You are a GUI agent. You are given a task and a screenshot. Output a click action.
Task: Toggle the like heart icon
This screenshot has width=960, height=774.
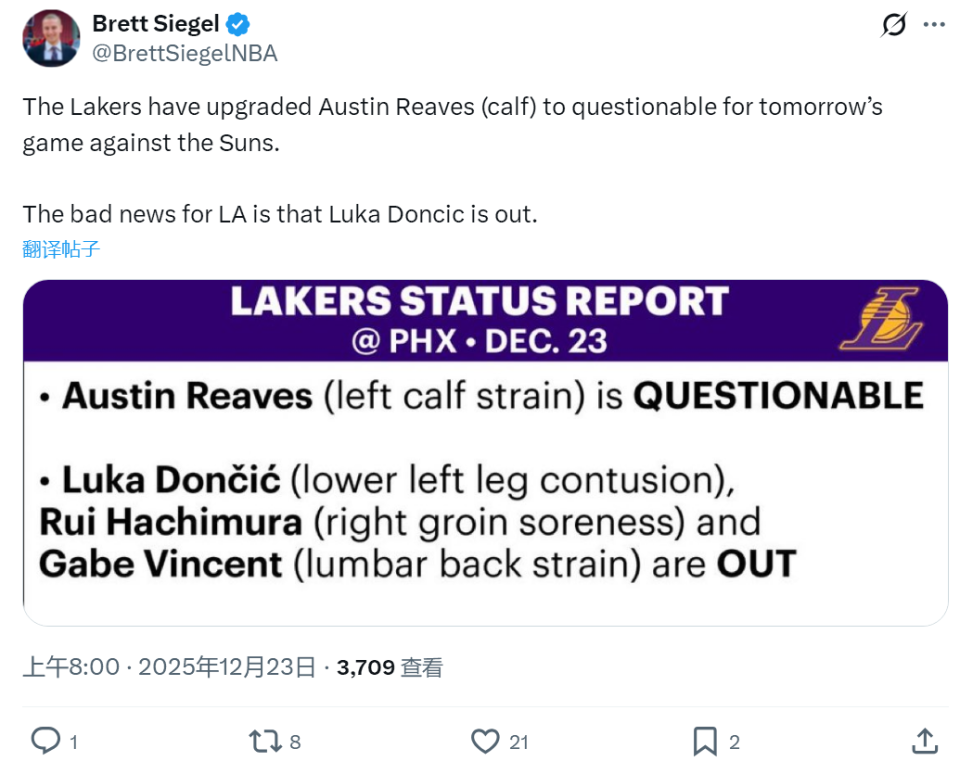pyautogui.click(x=485, y=741)
